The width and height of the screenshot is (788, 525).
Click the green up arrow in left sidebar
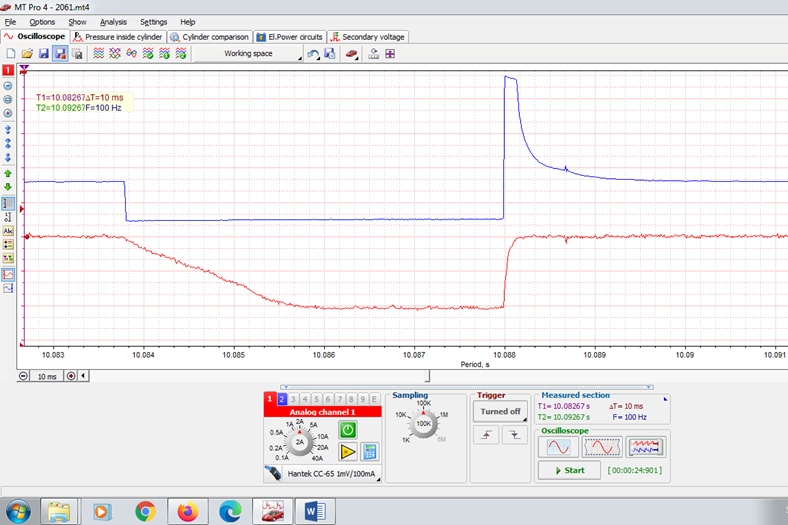point(8,173)
